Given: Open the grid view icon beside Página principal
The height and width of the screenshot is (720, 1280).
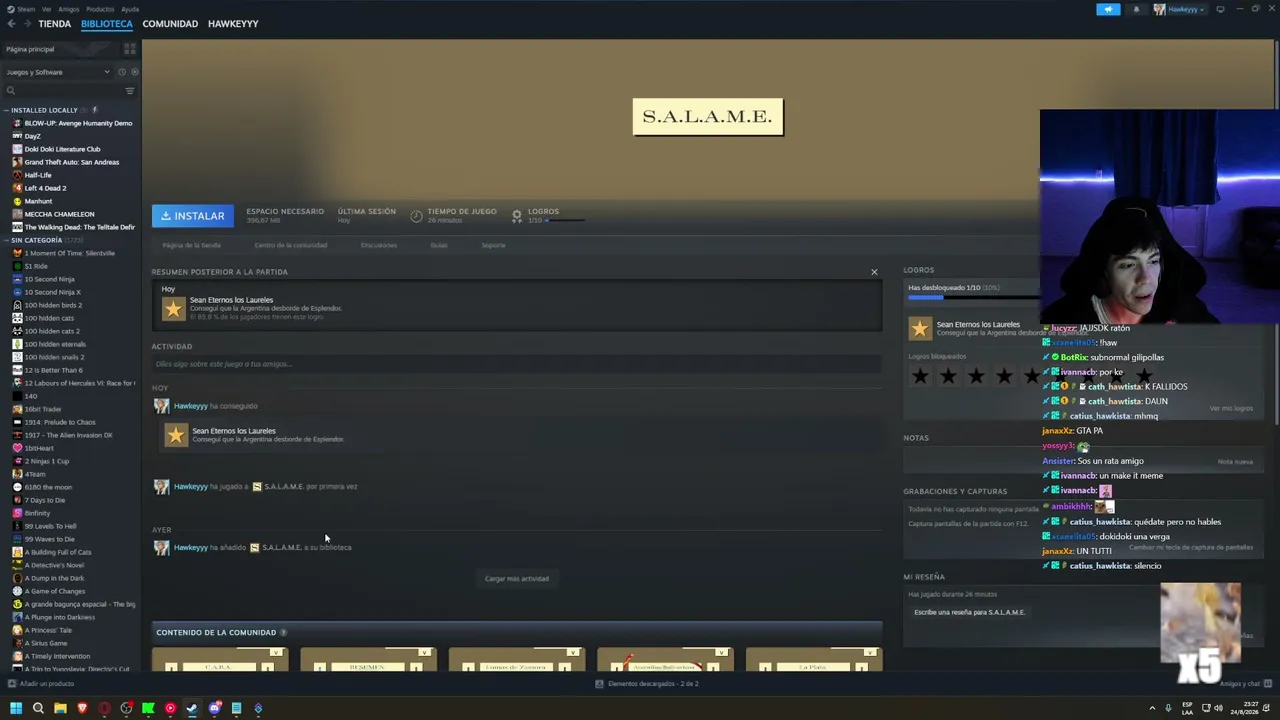Looking at the screenshot, I should point(130,49).
